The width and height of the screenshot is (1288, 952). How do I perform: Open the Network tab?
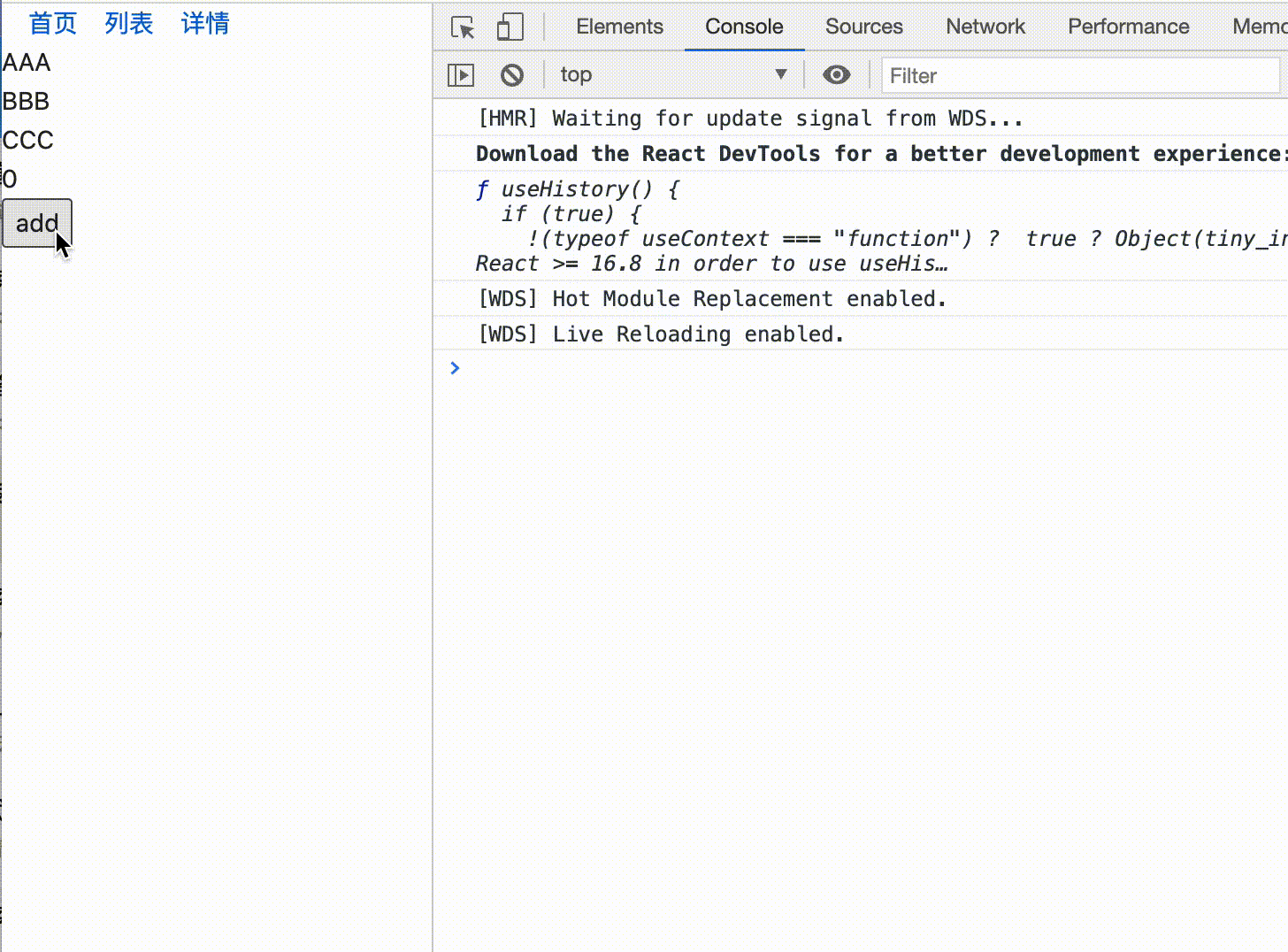coord(985,27)
